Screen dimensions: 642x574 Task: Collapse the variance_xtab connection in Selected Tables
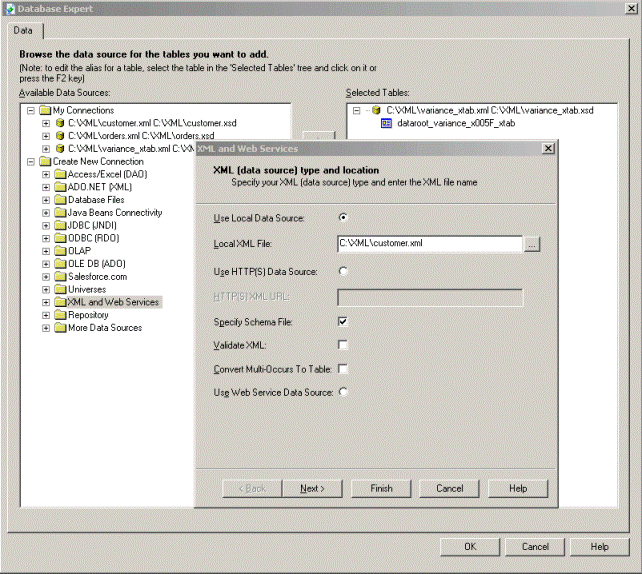click(357, 111)
